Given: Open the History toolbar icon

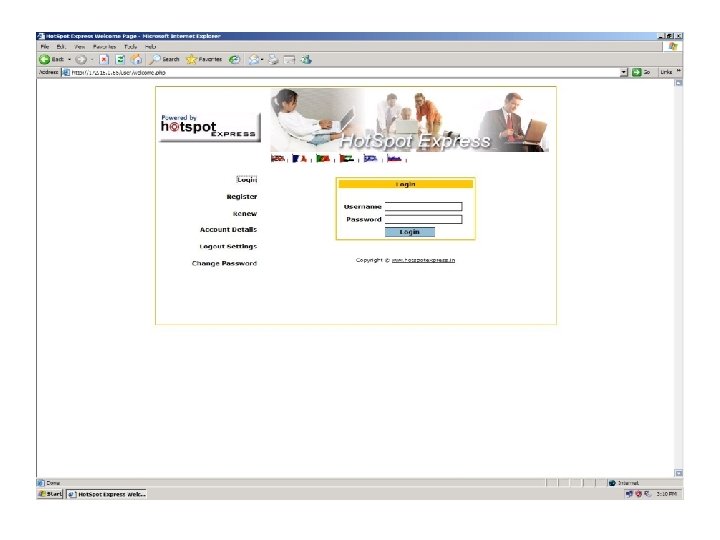Looking at the screenshot, I should (x=235, y=59).
